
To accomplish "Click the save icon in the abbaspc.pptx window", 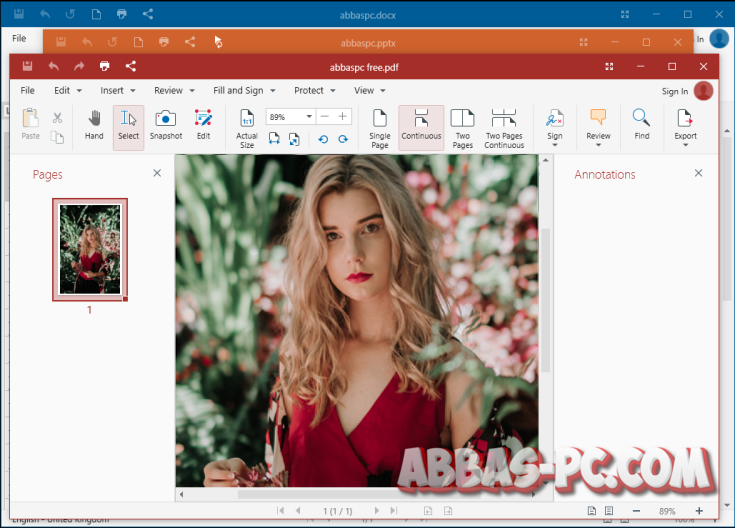I will (x=61, y=42).
